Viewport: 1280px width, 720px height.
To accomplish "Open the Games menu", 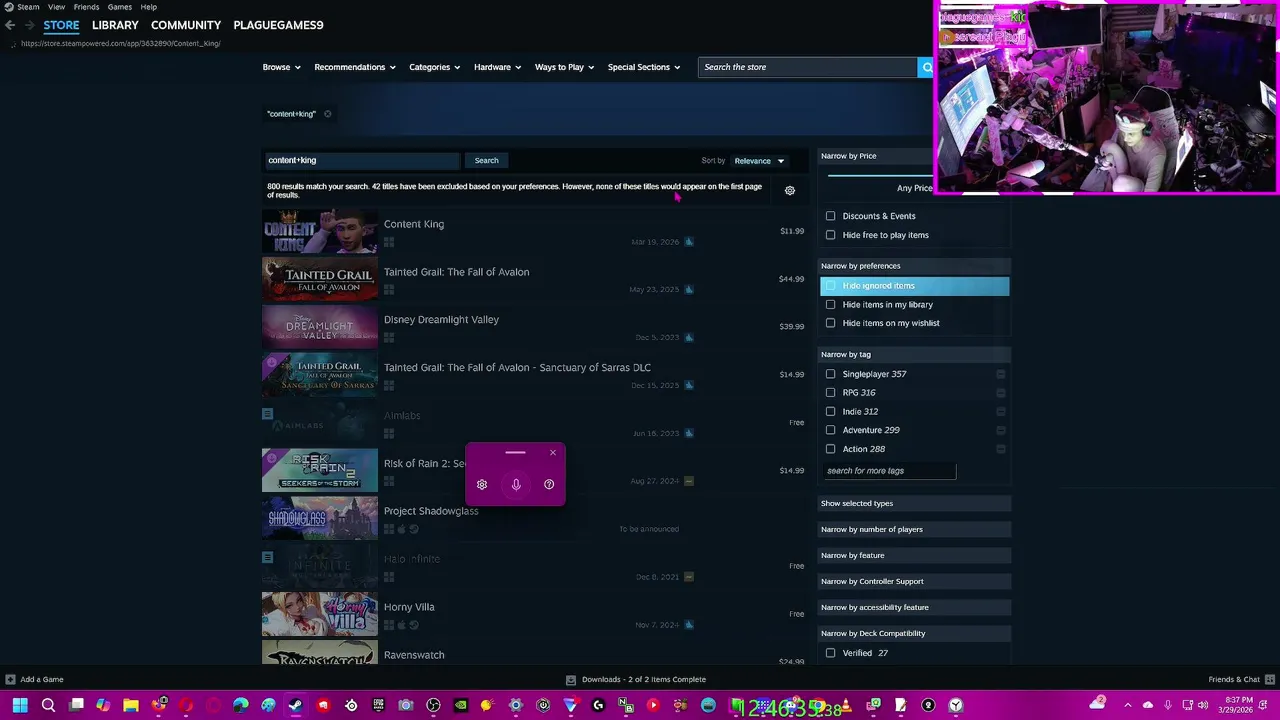I will (x=120, y=7).
